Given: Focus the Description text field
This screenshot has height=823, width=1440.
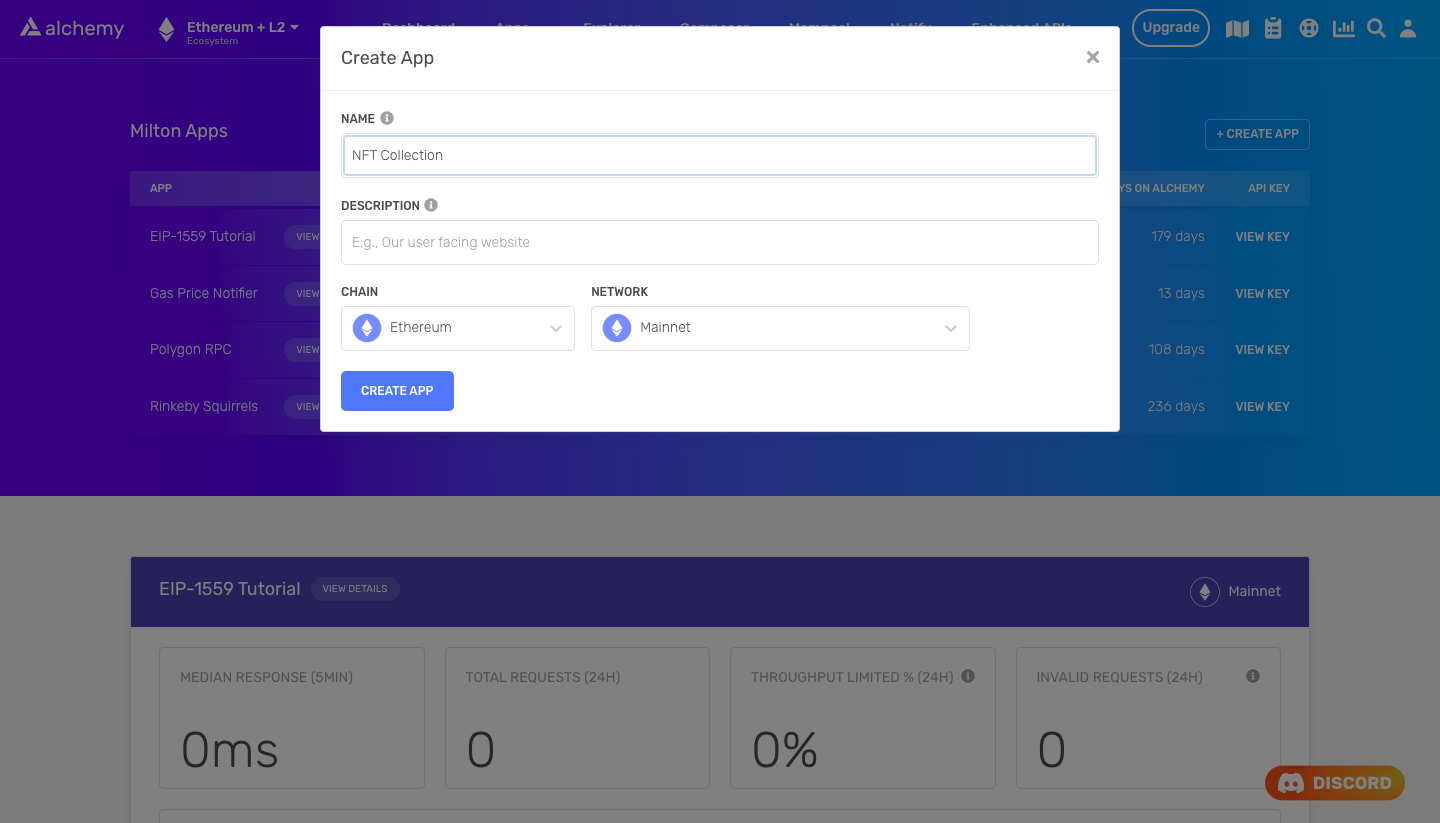Looking at the screenshot, I should tap(720, 242).
